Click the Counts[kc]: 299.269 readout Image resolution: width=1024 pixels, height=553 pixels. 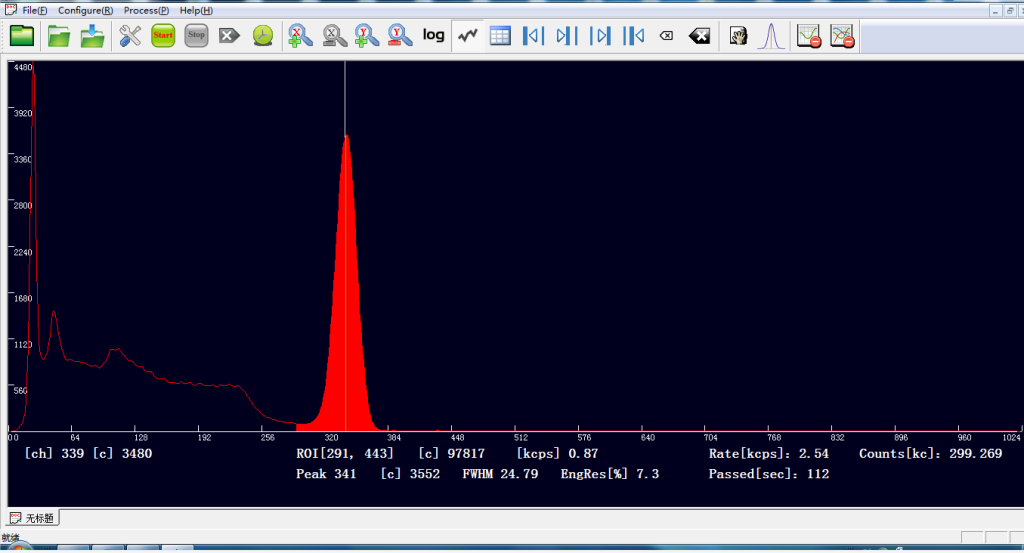(931, 453)
